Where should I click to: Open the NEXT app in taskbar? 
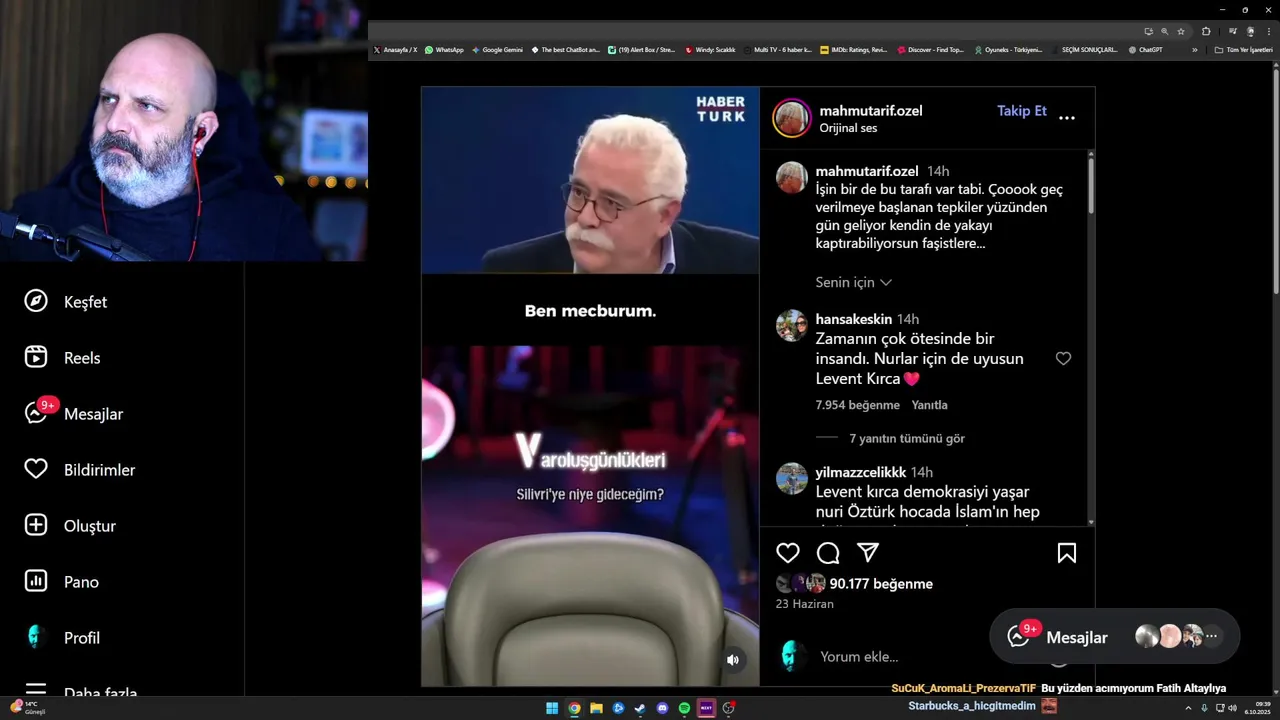tap(707, 708)
